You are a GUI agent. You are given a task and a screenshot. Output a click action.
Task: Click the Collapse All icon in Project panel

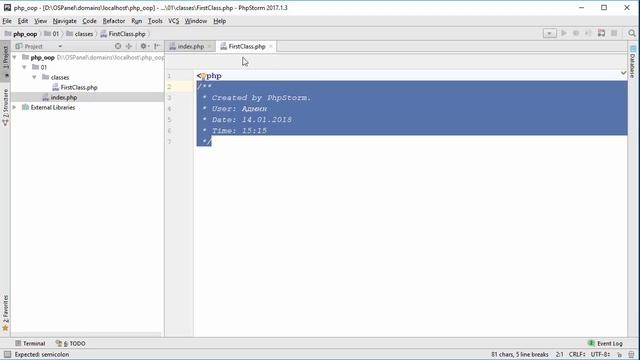pos(129,46)
